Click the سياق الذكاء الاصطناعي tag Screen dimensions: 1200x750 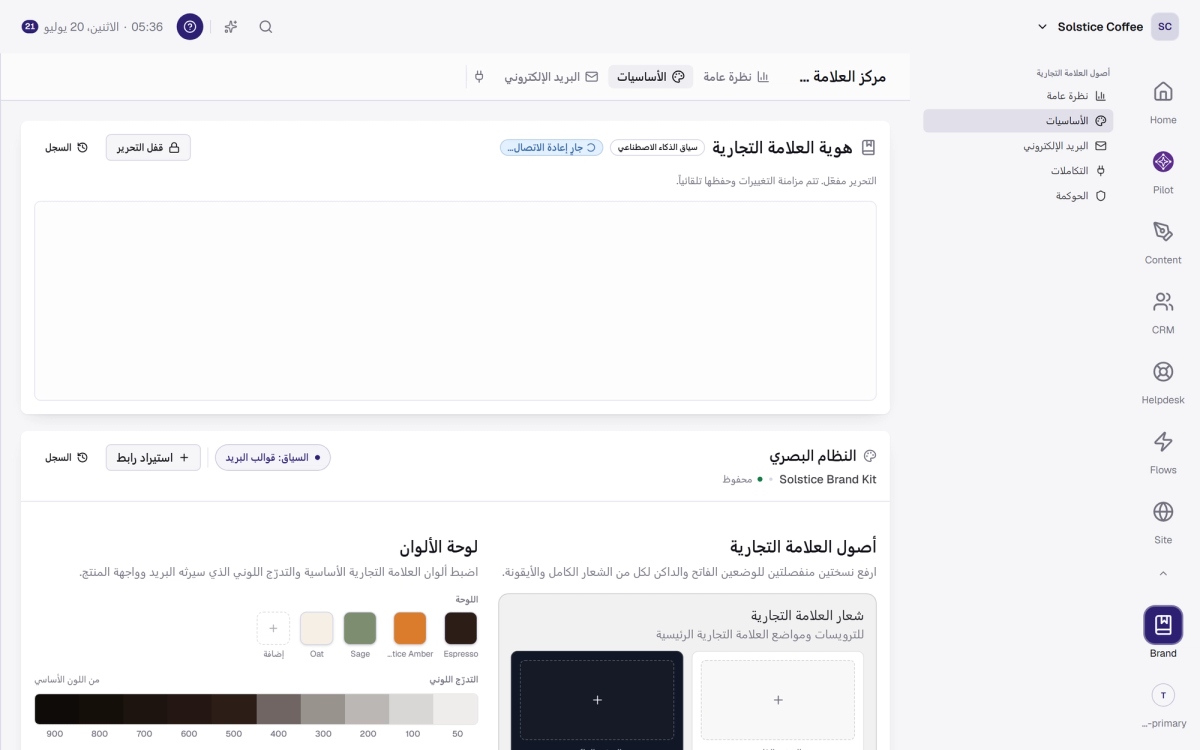[657, 148]
